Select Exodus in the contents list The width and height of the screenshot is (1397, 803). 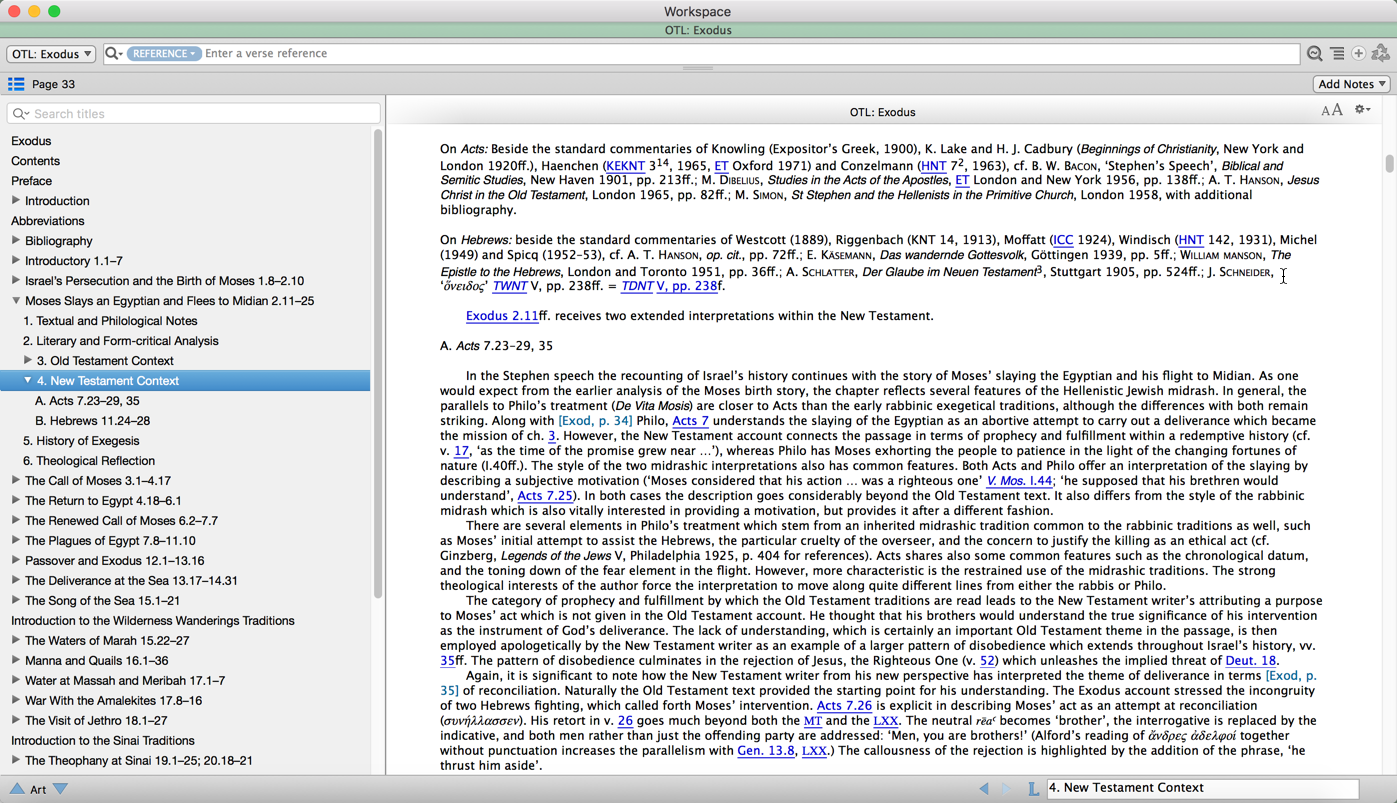31,141
